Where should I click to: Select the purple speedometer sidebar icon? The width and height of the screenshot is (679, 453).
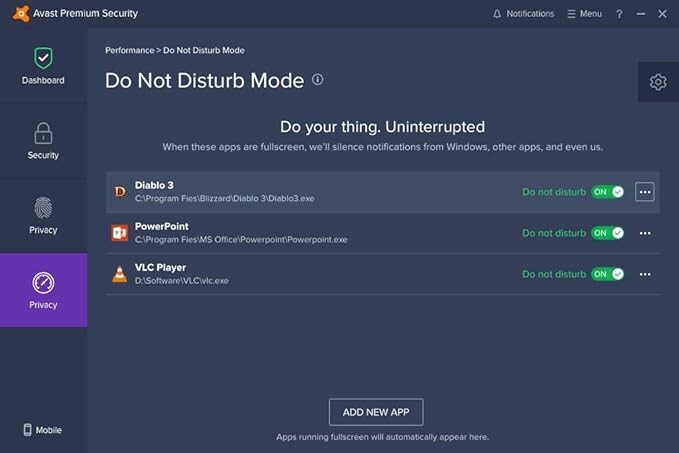[43, 283]
